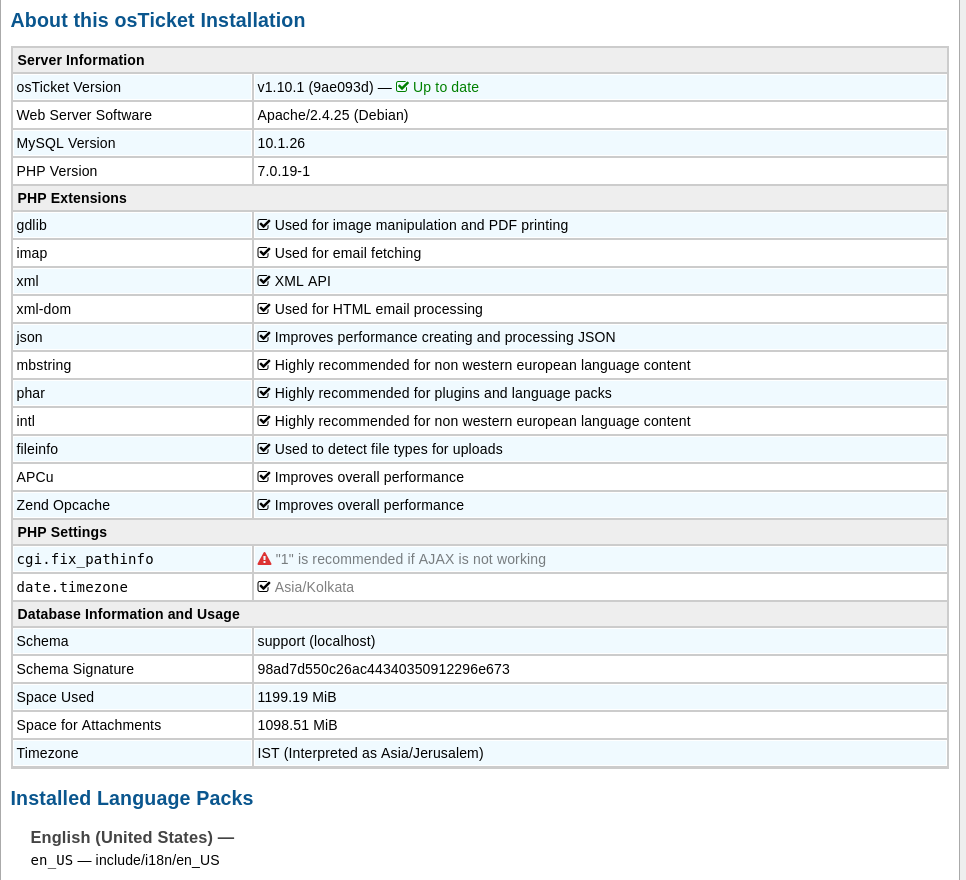Click the checkmark next to Asia/Kolkata timezone
This screenshot has width=966, height=880.
coord(263,586)
